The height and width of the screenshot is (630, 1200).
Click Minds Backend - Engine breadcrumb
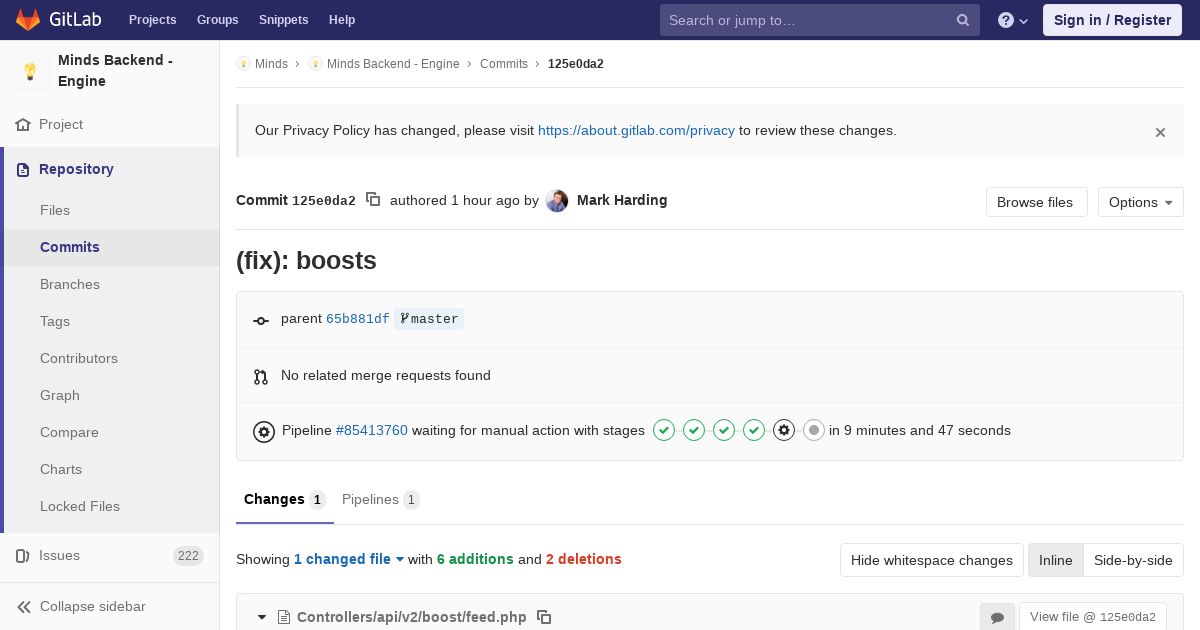click(393, 64)
